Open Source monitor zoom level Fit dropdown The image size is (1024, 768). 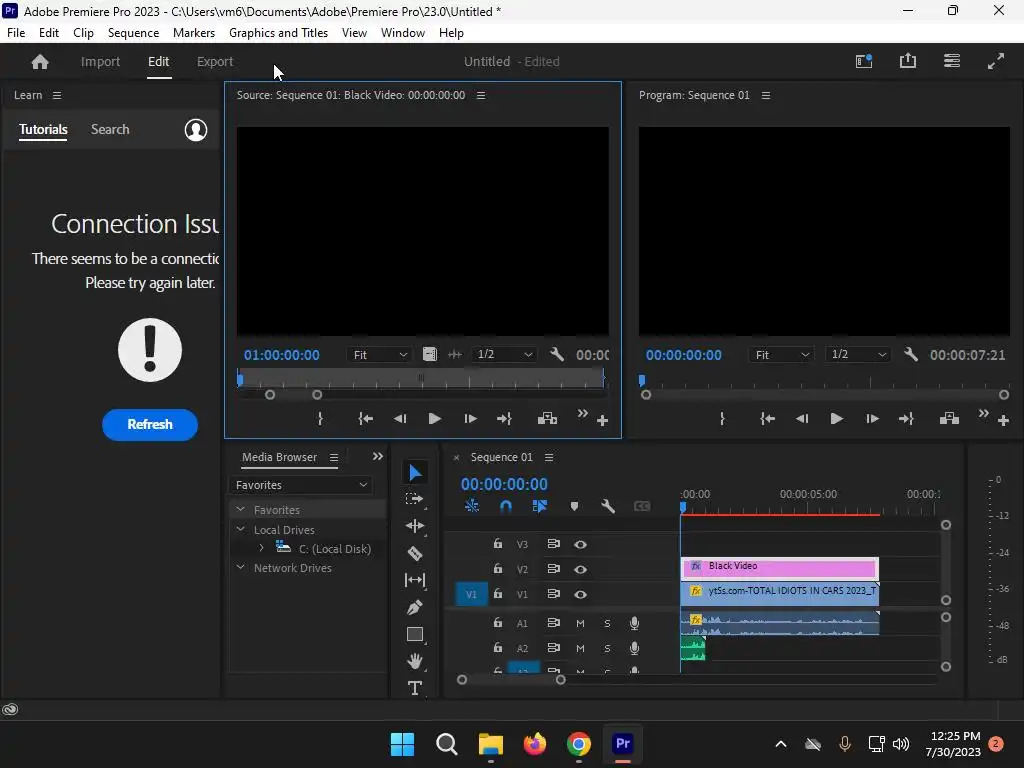coord(379,355)
